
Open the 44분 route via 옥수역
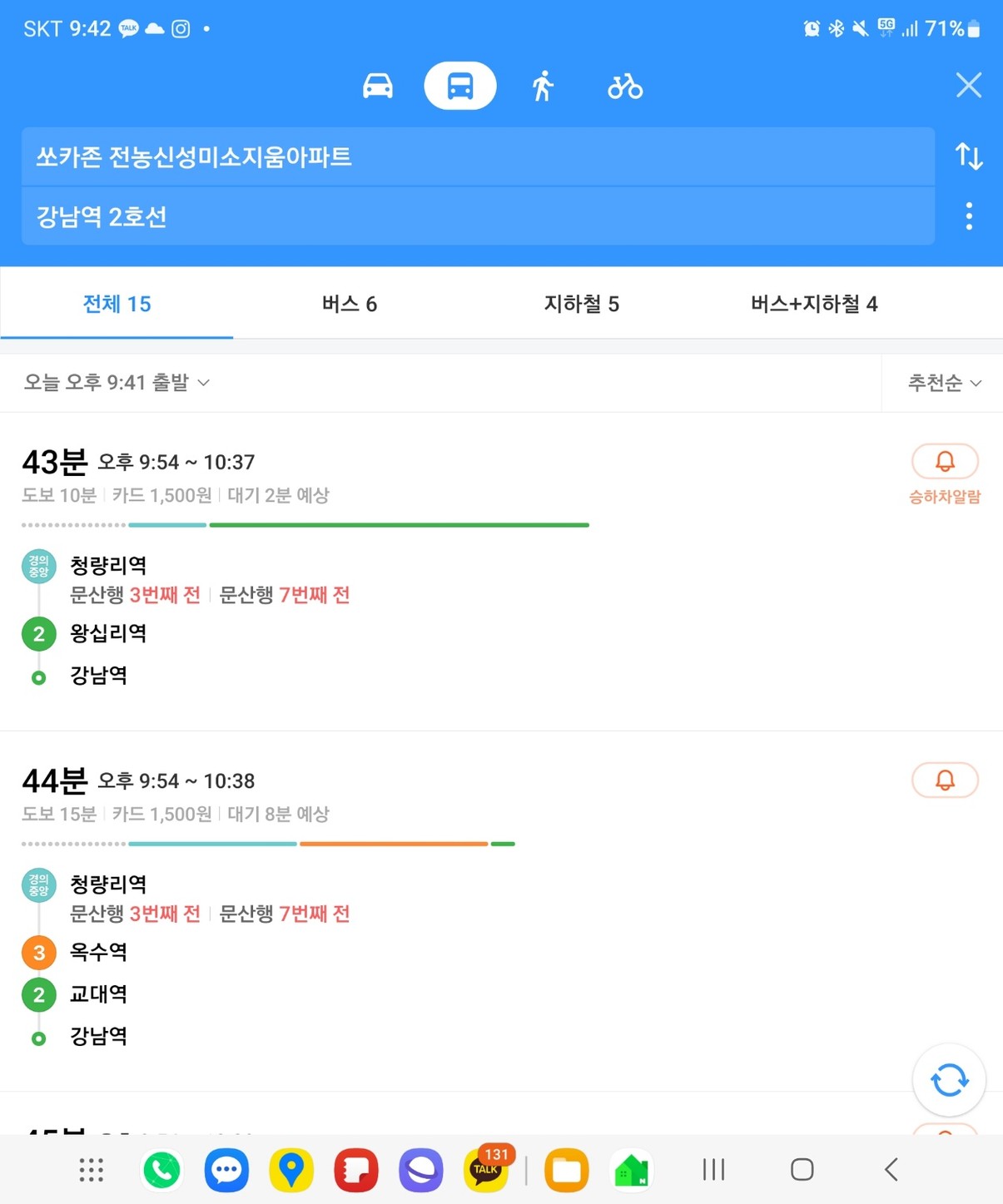tap(449, 911)
